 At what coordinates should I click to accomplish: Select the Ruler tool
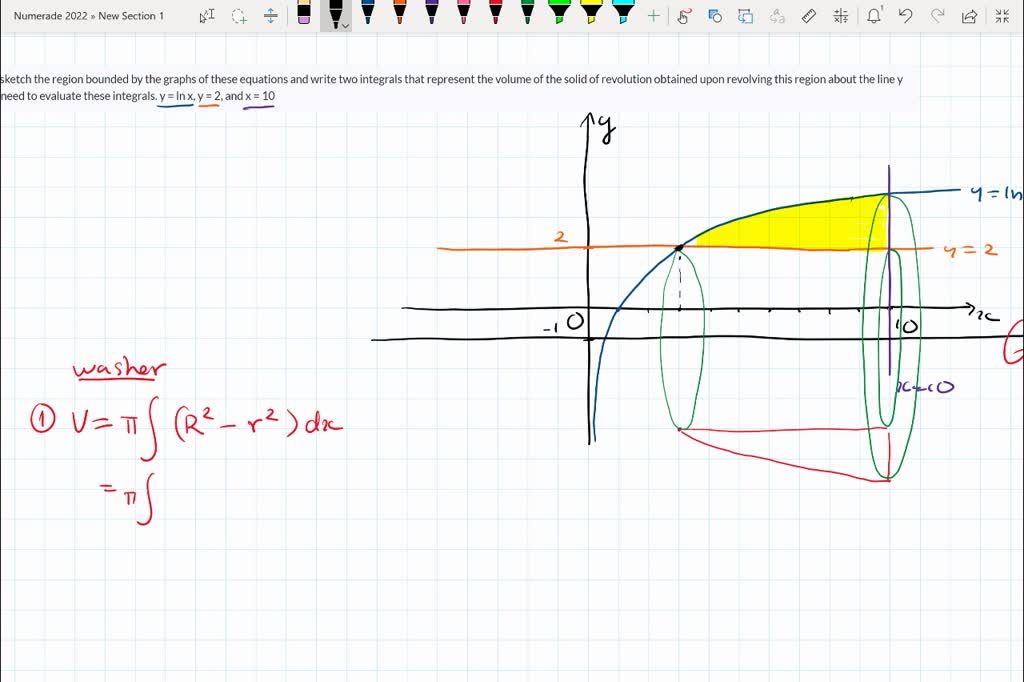coord(808,16)
